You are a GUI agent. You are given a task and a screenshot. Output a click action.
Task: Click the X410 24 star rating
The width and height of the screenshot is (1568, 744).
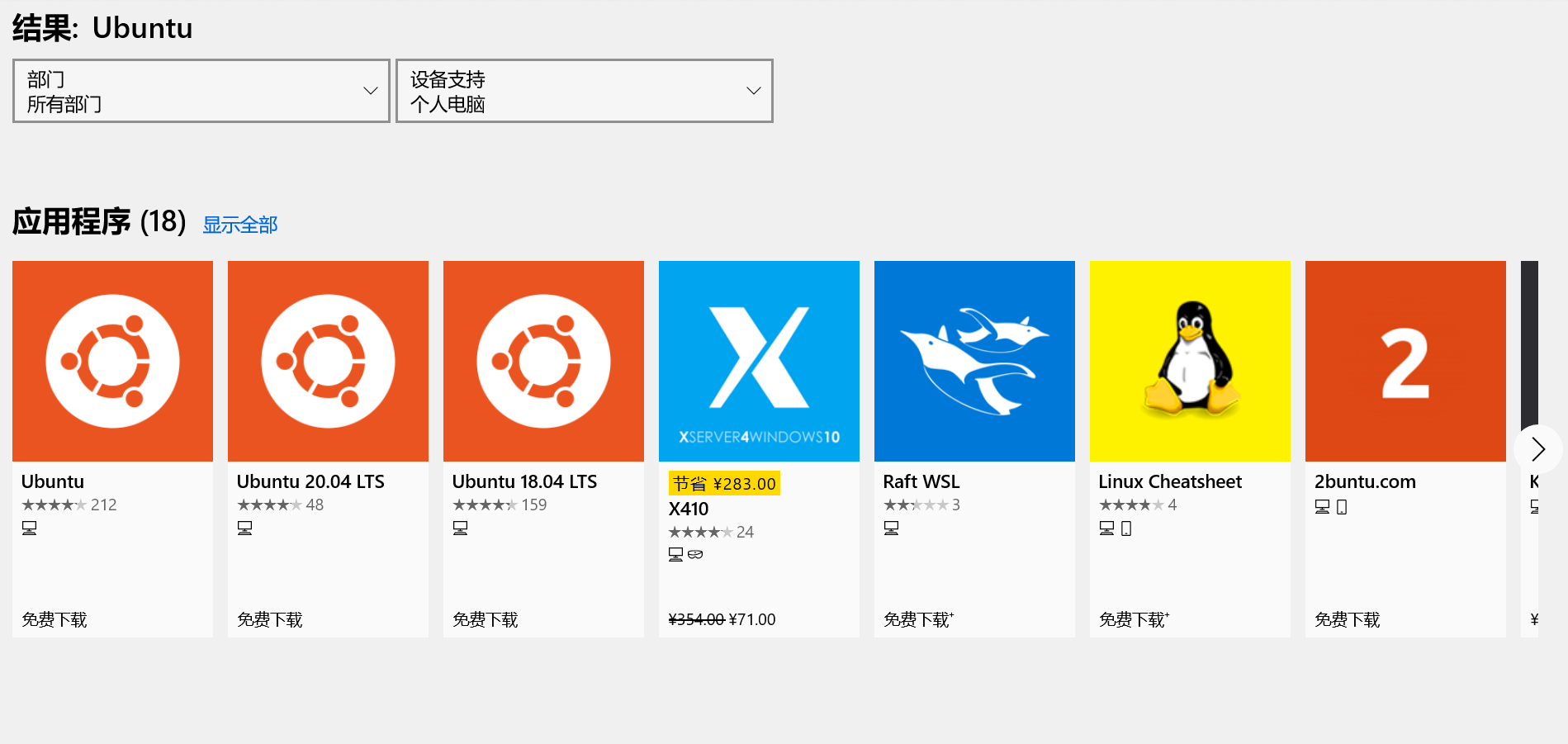point(711,532)
